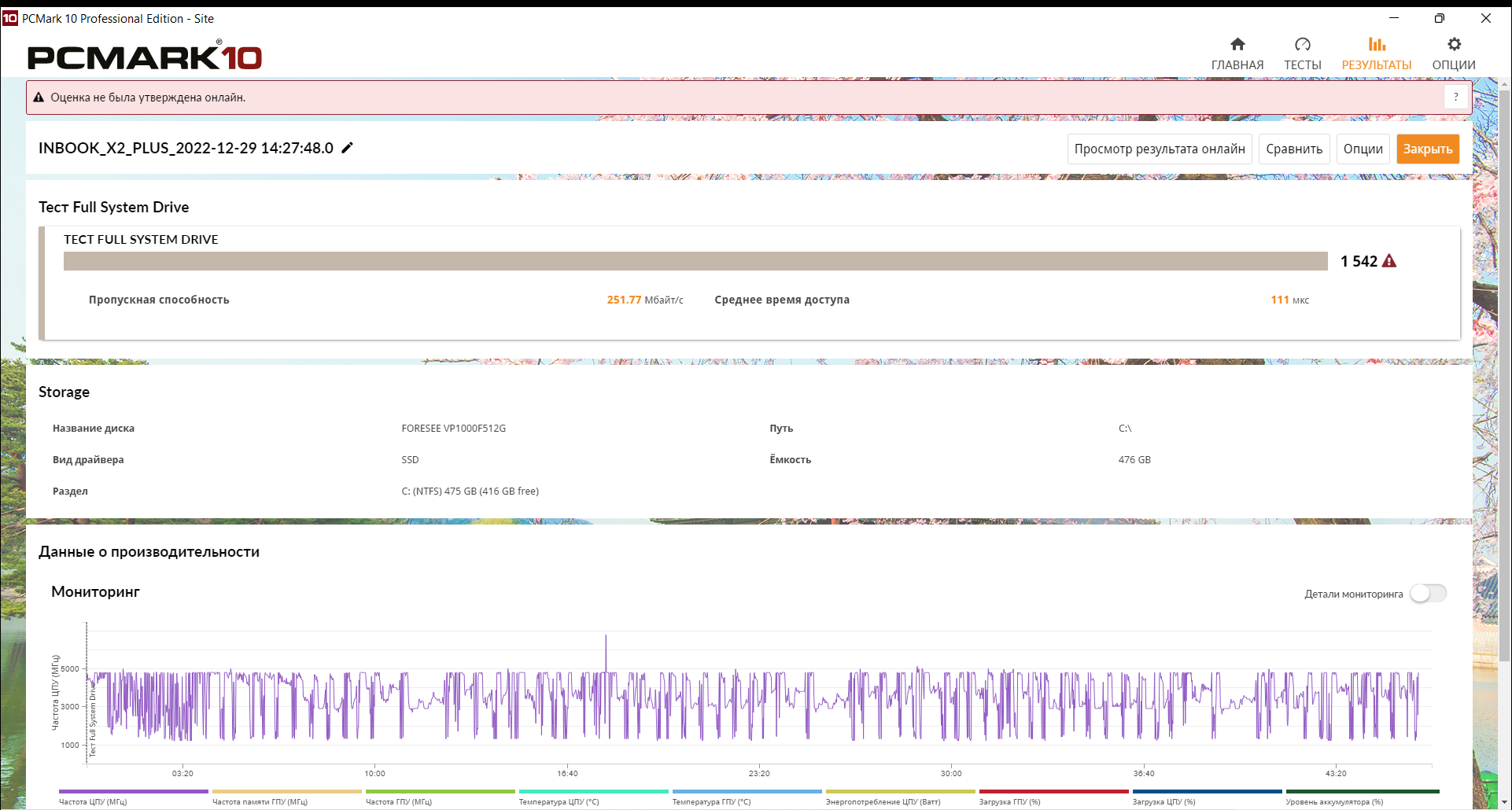1512x810 pixels.
Task: Switch to the ТЕСТЫ tab
Action: (x=1302, y=53)
